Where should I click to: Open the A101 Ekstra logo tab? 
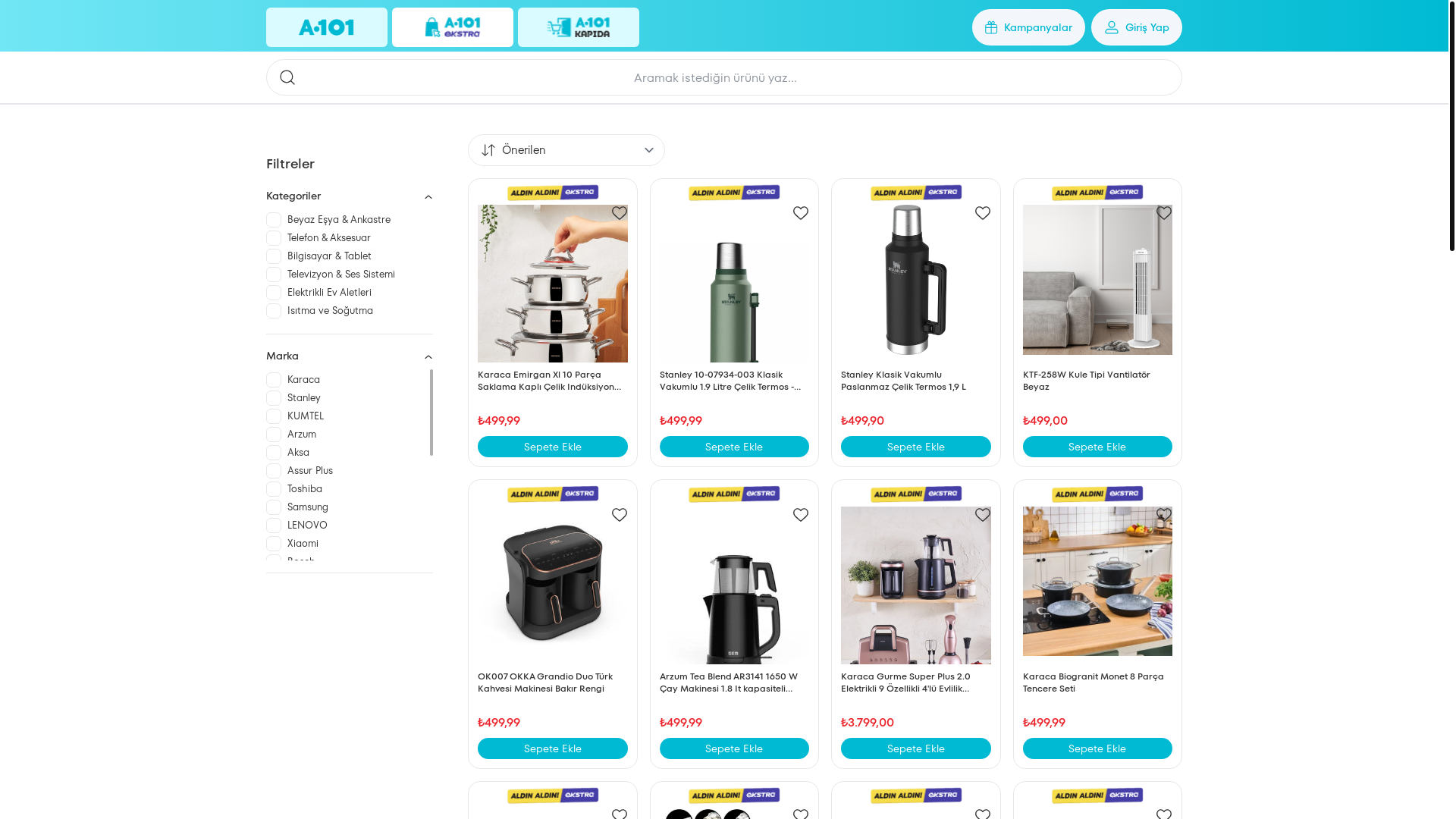point(453,27)
